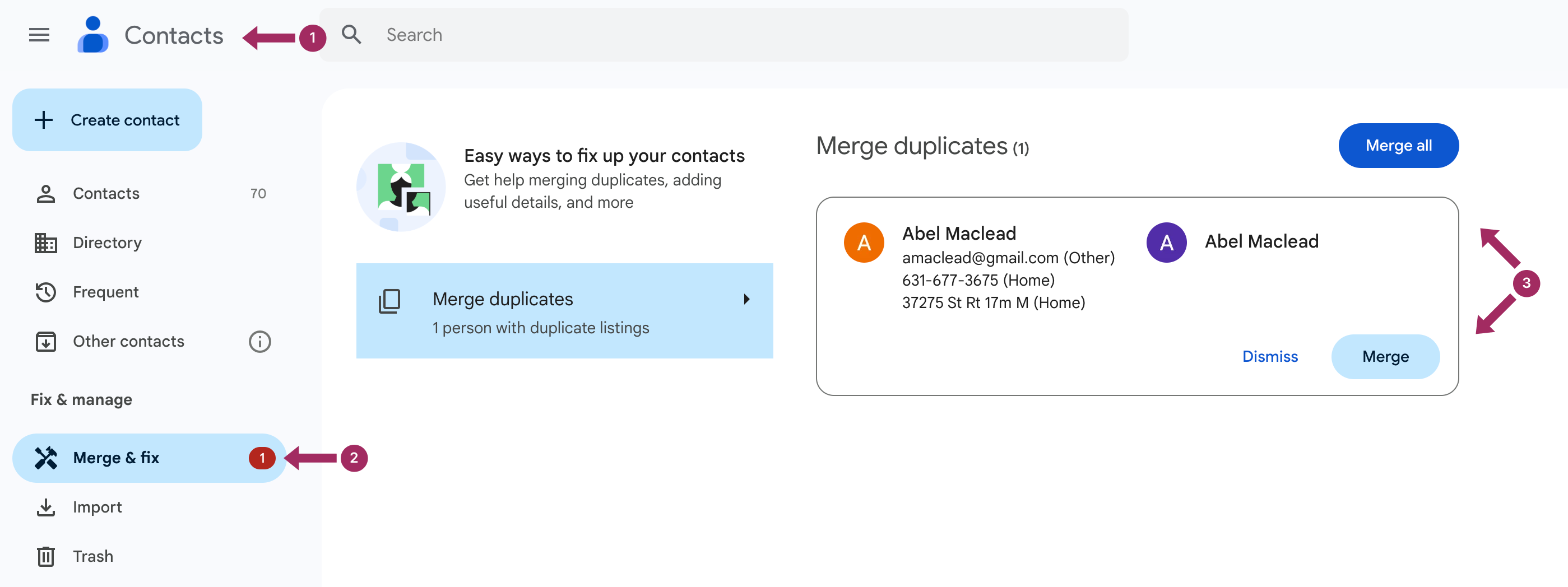
Task: Click the info icon beside Other contacts
Action: tap(260, 341)
